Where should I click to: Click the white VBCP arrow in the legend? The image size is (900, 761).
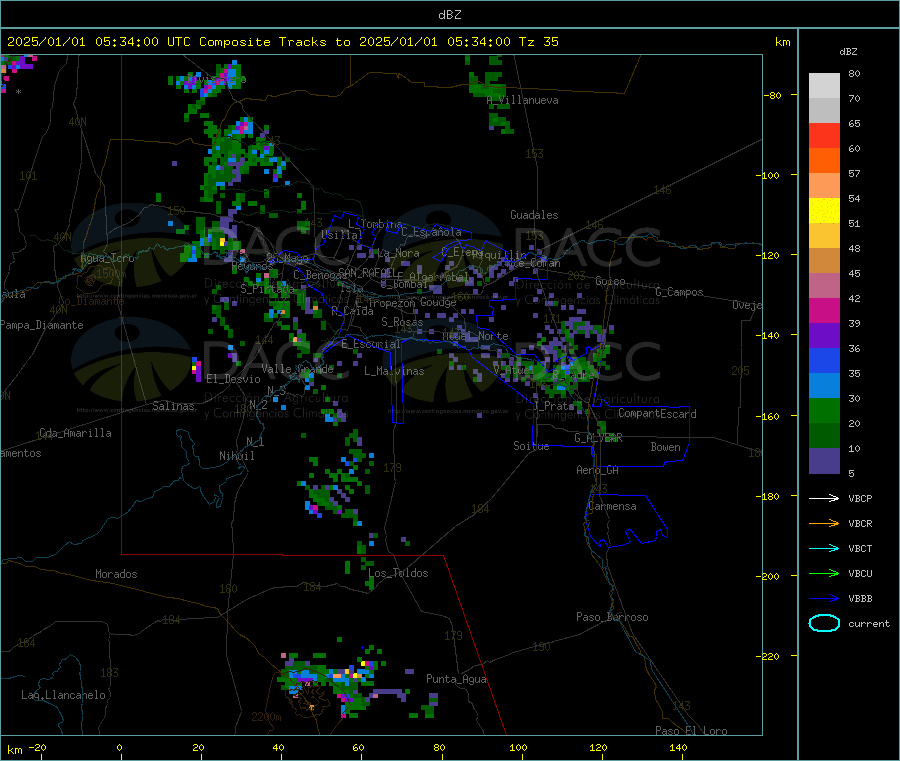[x=824, y=498]
